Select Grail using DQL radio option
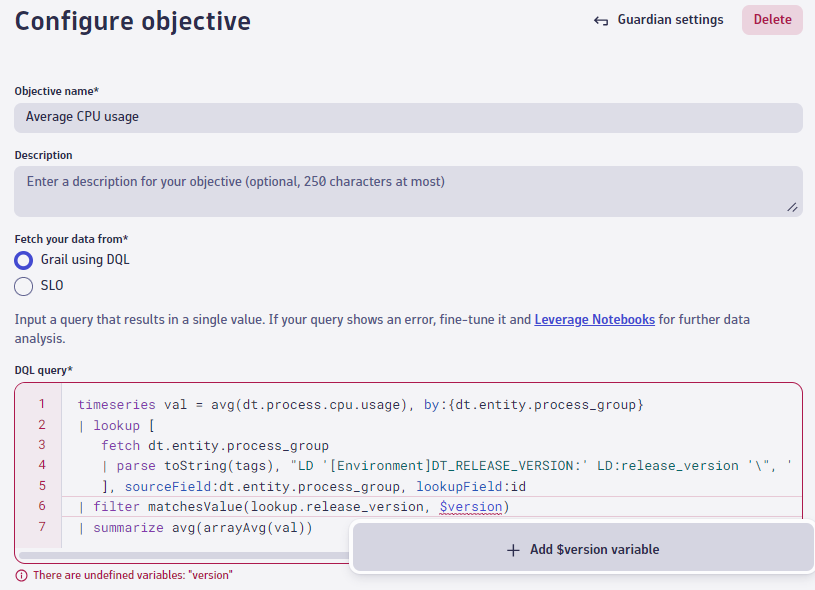815x590 pixels. click(23, 260)
